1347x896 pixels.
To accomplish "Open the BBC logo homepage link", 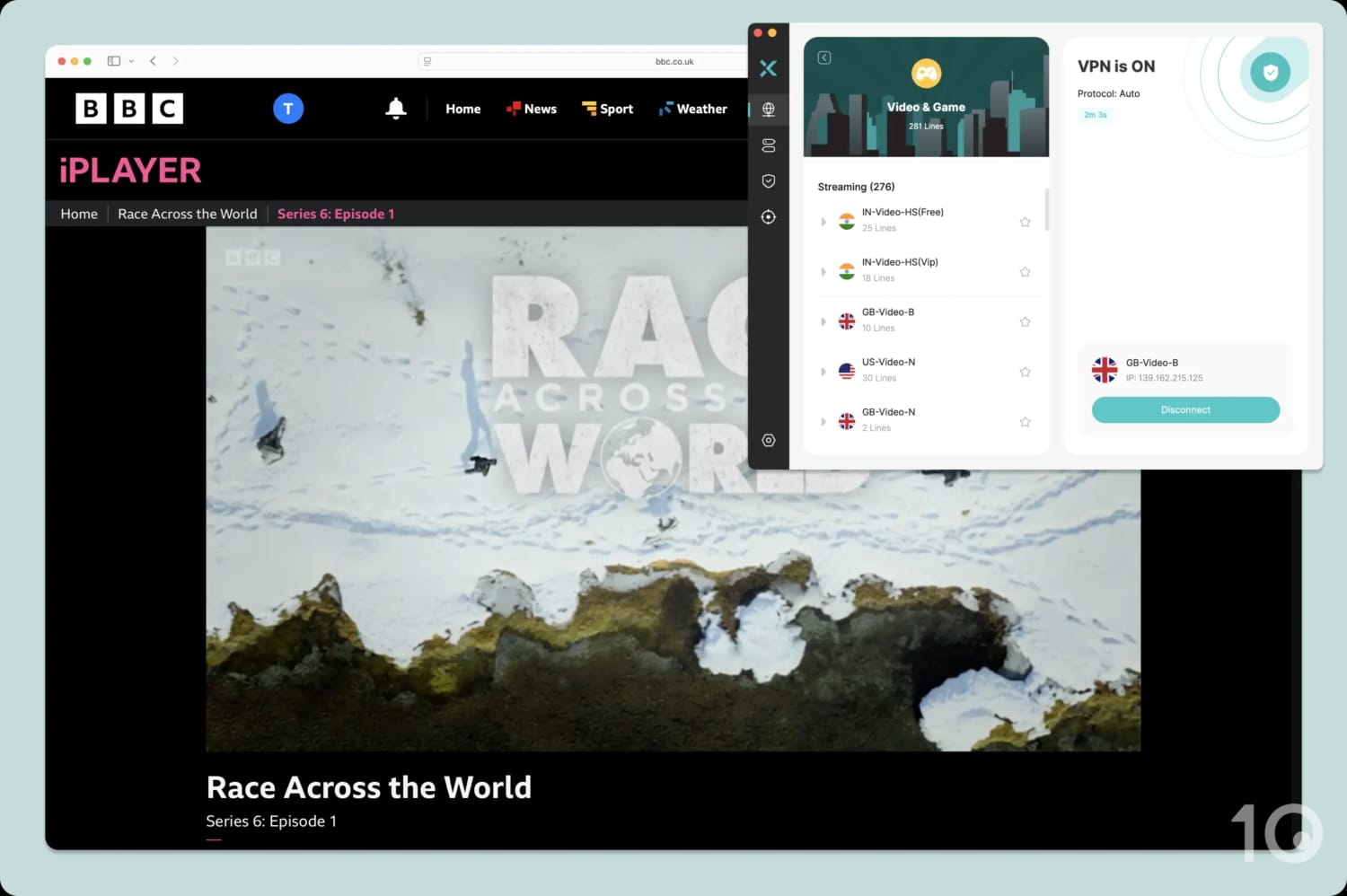I will [129, 109].
